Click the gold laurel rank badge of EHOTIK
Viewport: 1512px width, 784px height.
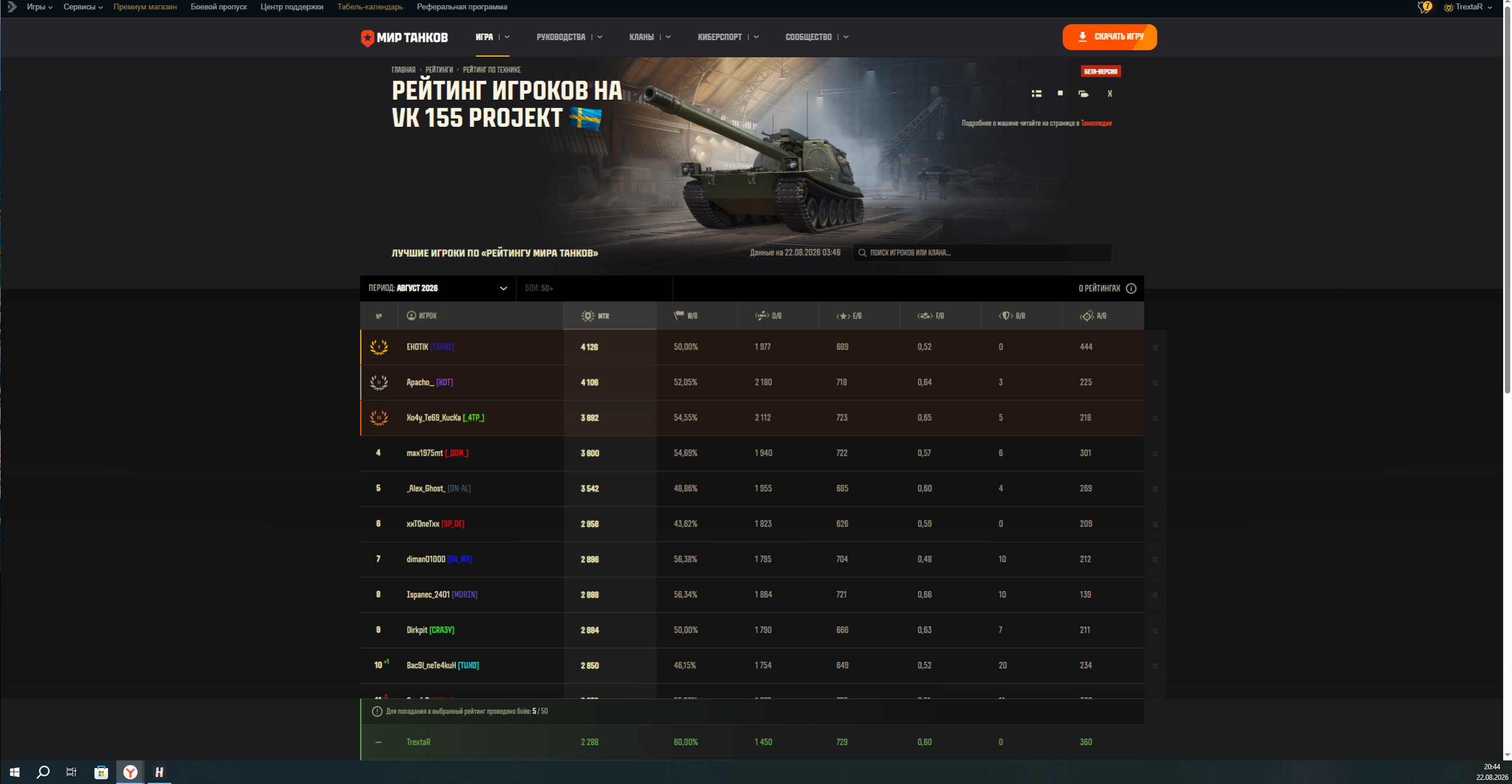[379, 347]
